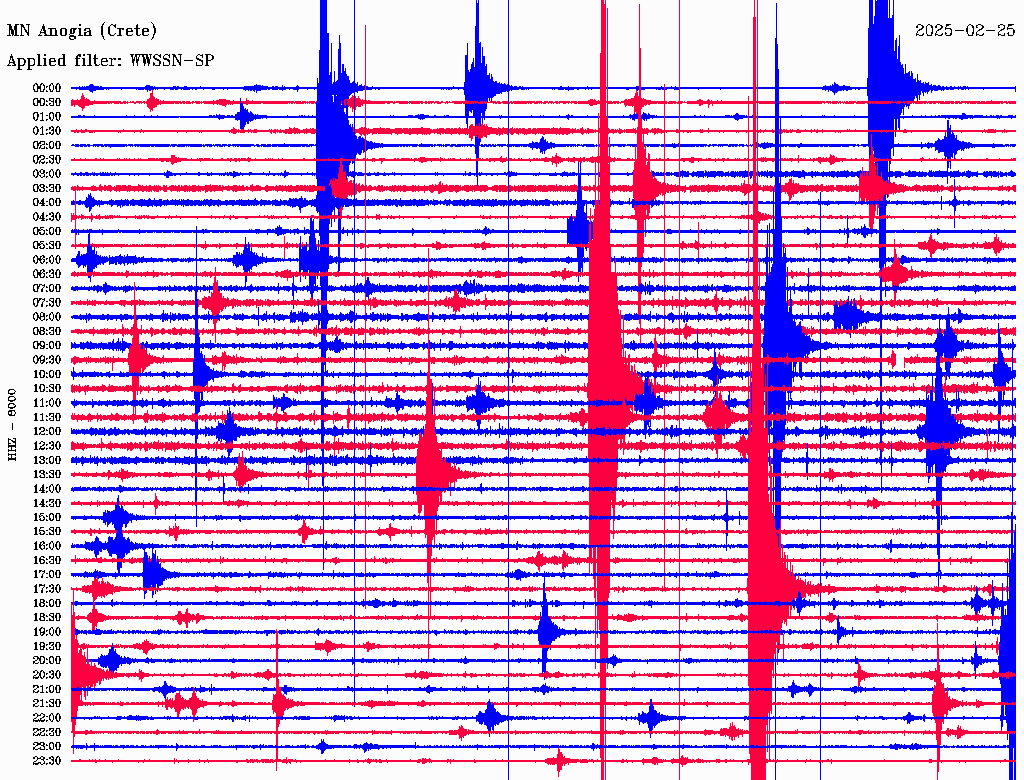Select the 05:30 time label

pyautogui.click(x=46, y=246)
